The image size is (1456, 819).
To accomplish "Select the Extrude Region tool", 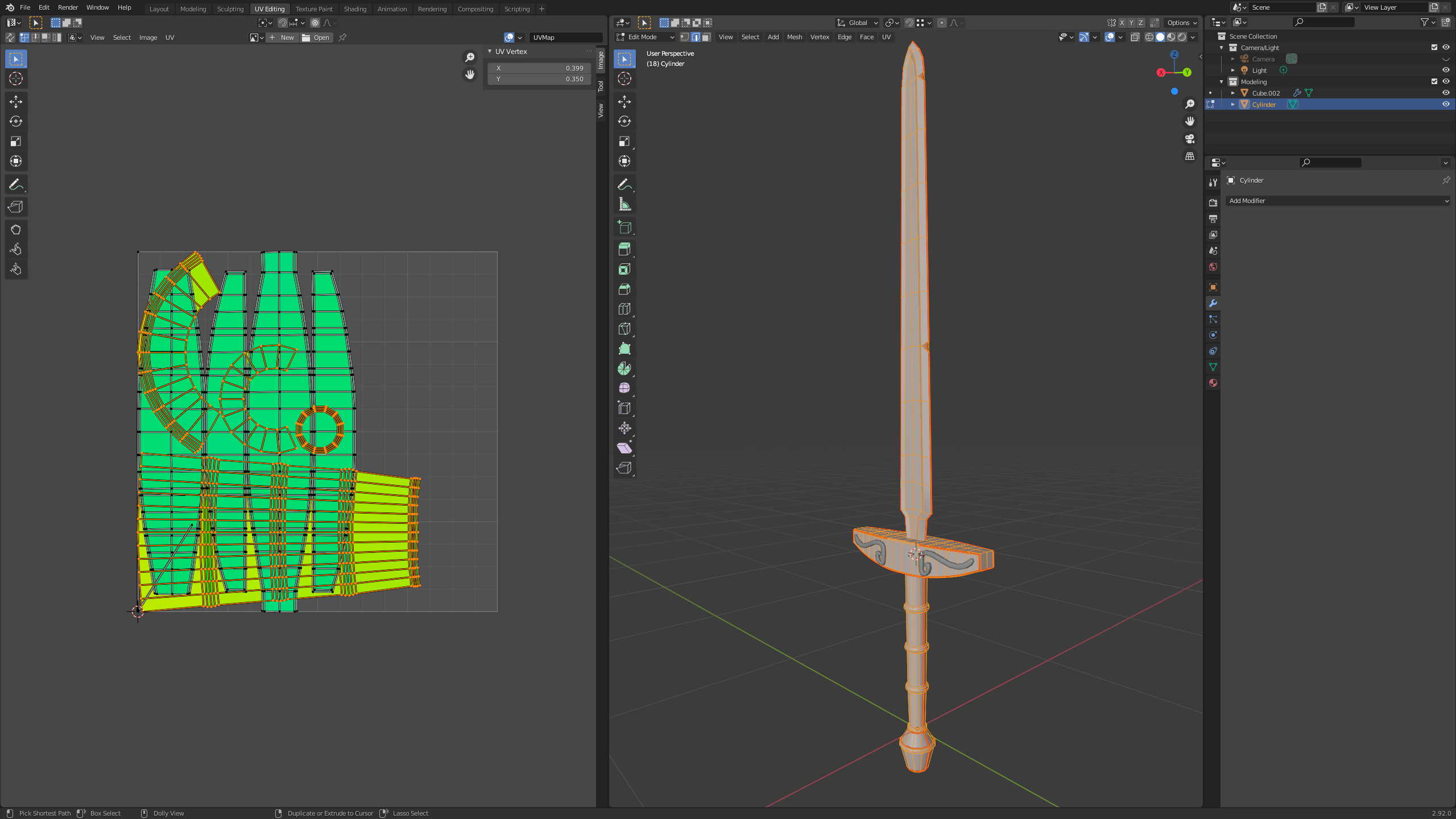I will click(624, 249).
